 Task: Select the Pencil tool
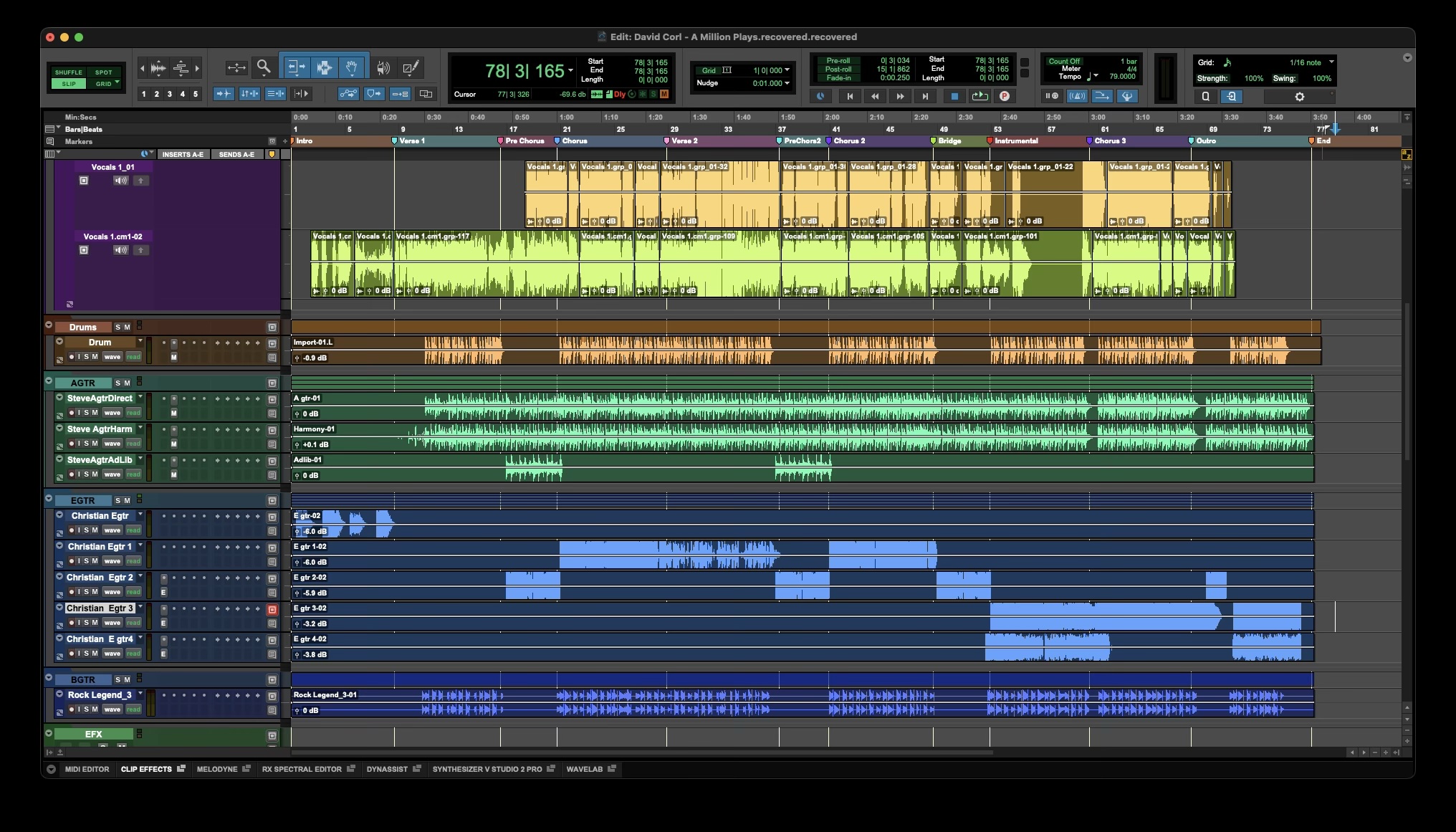pyautogui.click(x=411, y=67)
